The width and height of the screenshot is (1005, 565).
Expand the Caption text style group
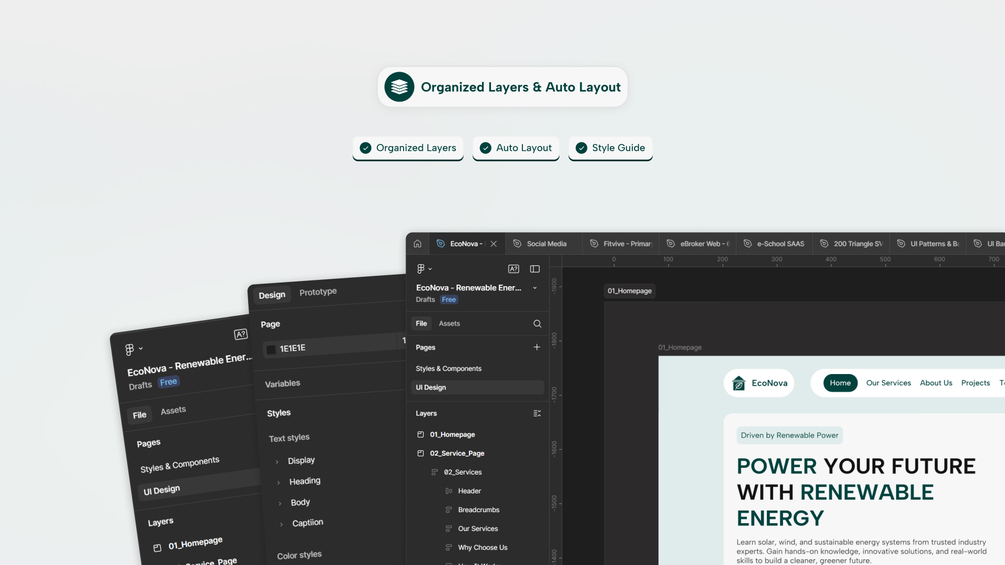pos(281,524)
